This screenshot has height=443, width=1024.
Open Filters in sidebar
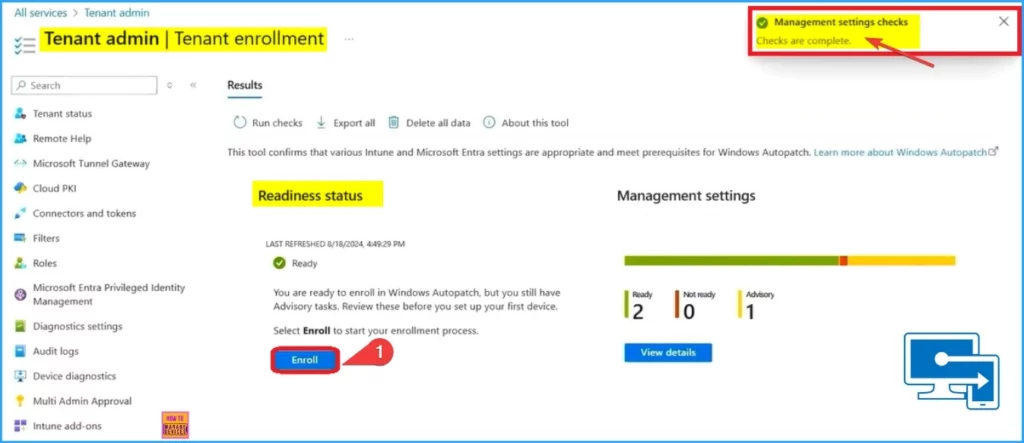pos(46,238)
